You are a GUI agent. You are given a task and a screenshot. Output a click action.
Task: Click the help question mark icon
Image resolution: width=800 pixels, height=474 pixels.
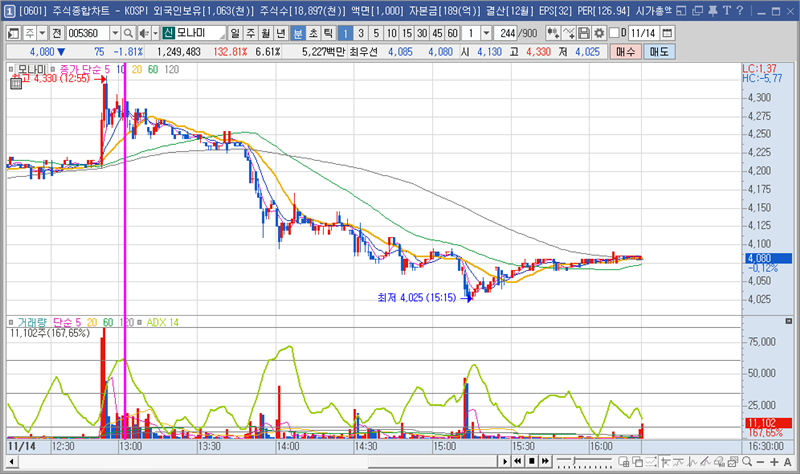pos(740,10)
